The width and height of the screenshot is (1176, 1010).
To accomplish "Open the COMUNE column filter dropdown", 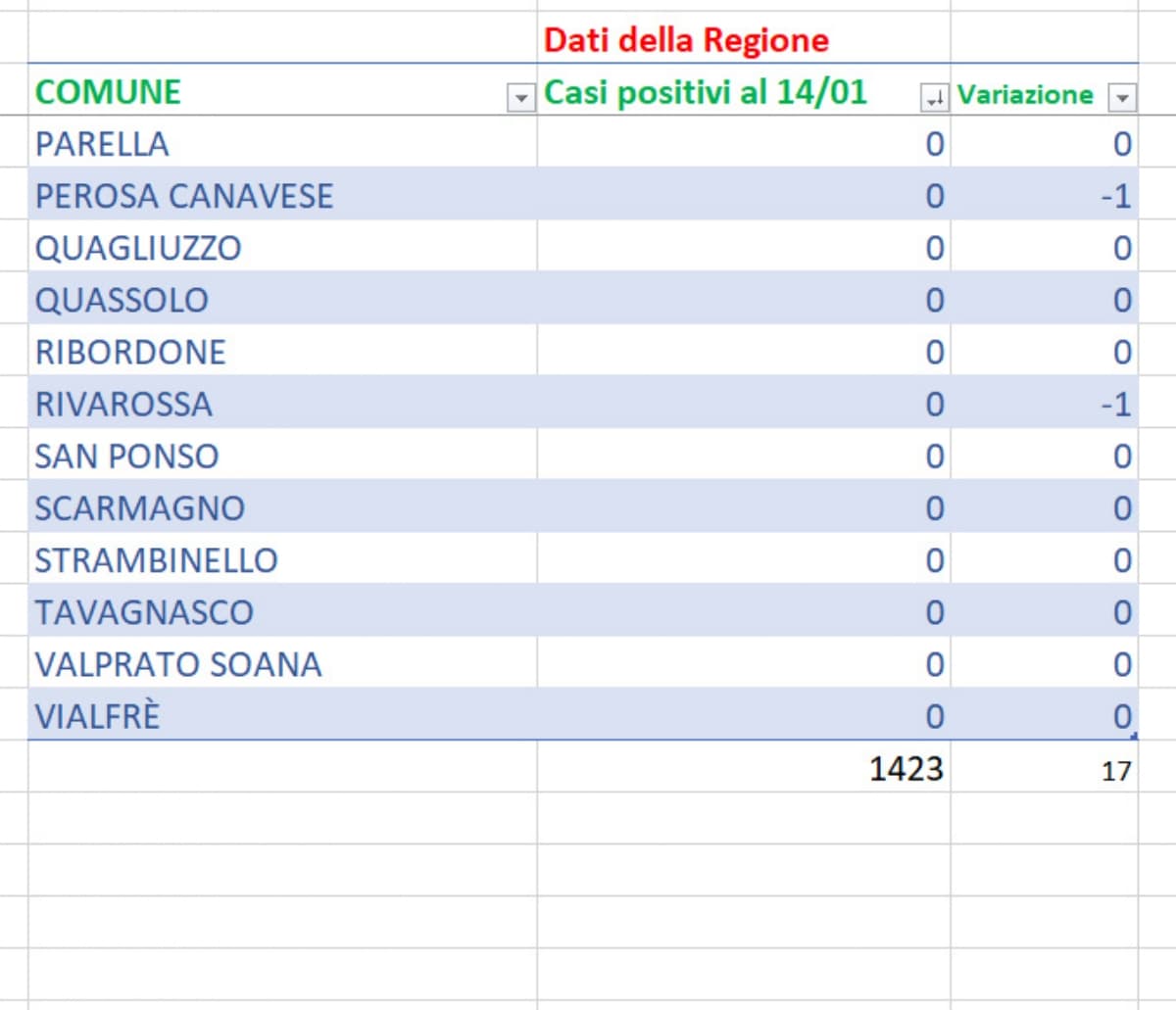I will [520, 98].
